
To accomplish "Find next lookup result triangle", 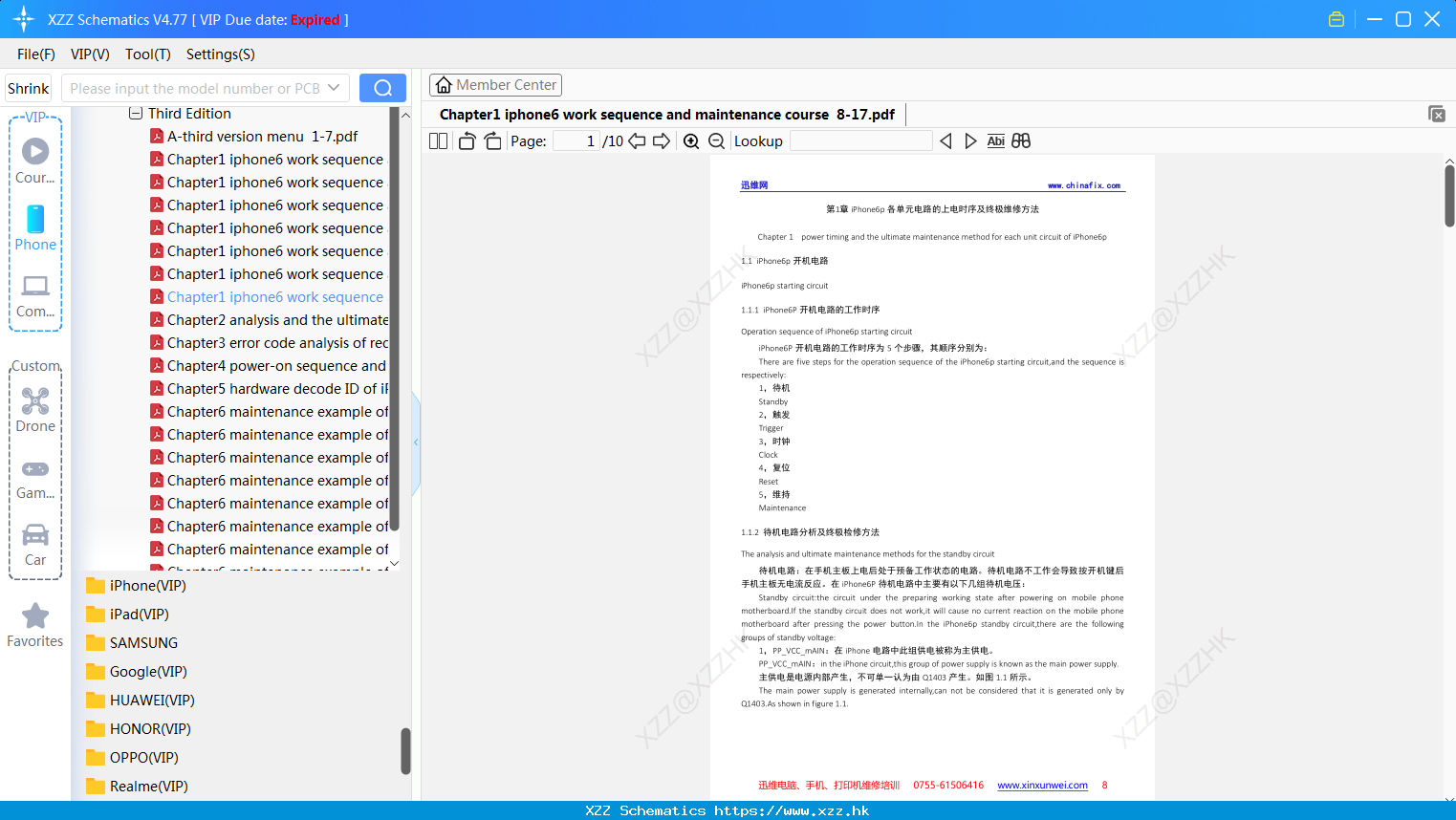I will 970,141.
